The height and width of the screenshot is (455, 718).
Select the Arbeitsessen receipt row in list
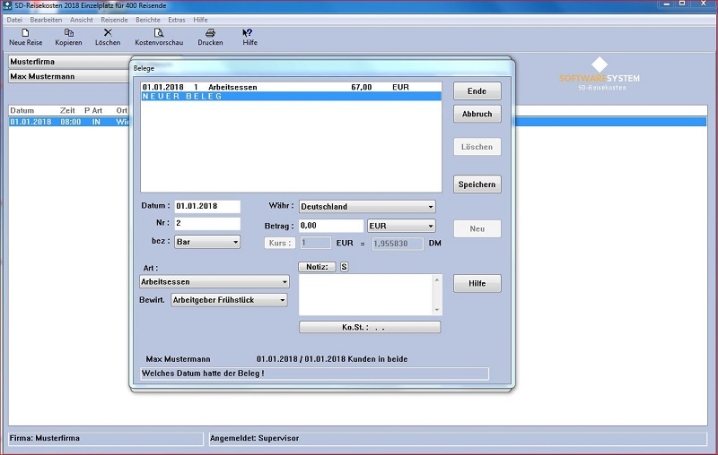(290, 87)
